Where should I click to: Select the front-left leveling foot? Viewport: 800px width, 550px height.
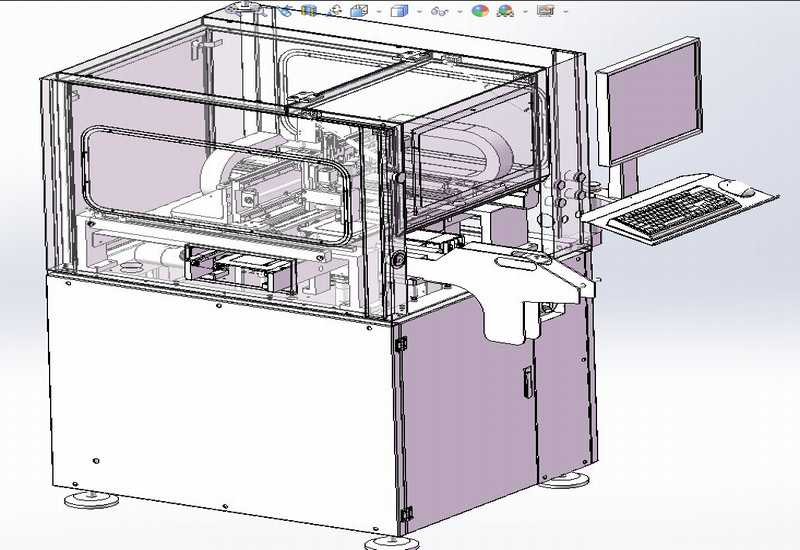click(x=86, y=497)
